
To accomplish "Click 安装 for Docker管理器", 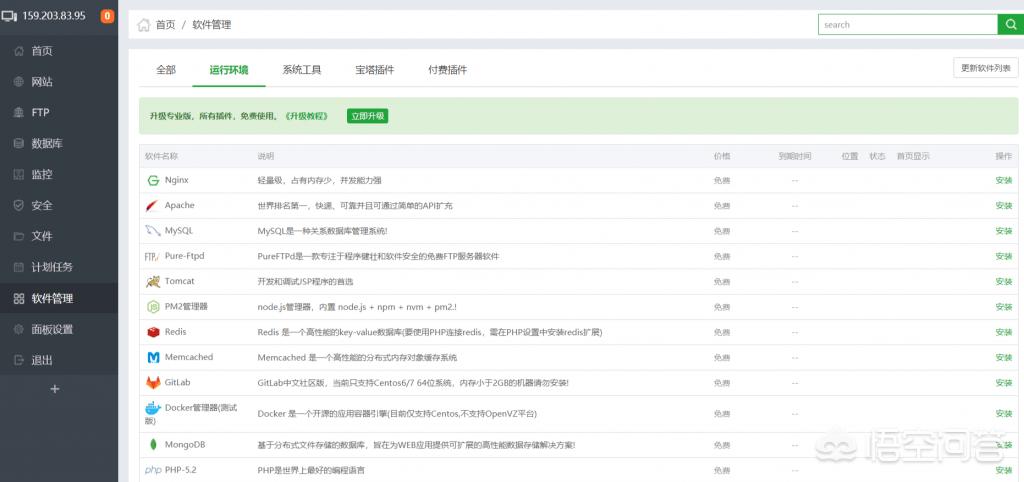I will [x=1003, y=414].
